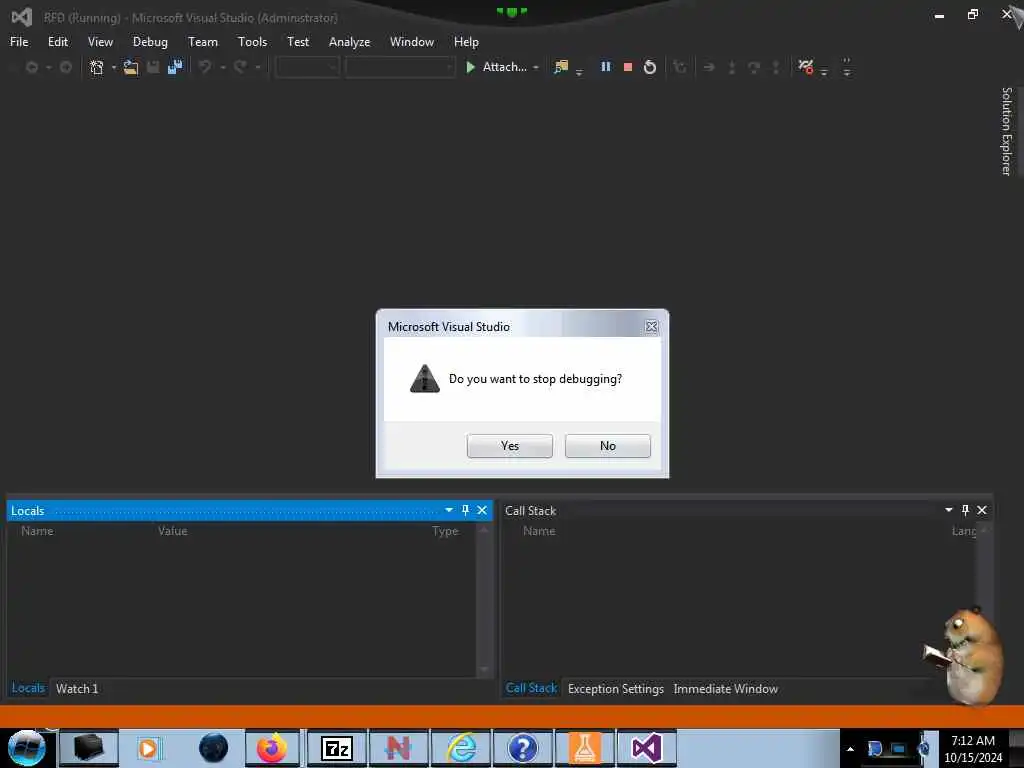Open the Team menu

tap(202, 42)
